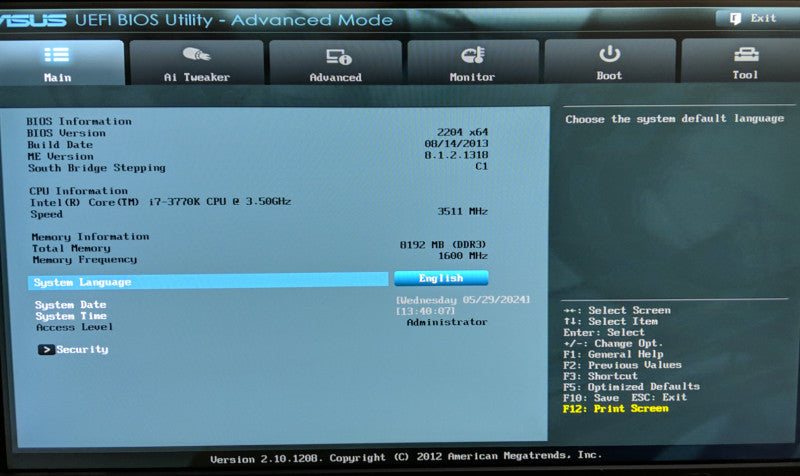Click the South Bridge Stepping label
Screen dimensions: 800x476
[97, 168]
